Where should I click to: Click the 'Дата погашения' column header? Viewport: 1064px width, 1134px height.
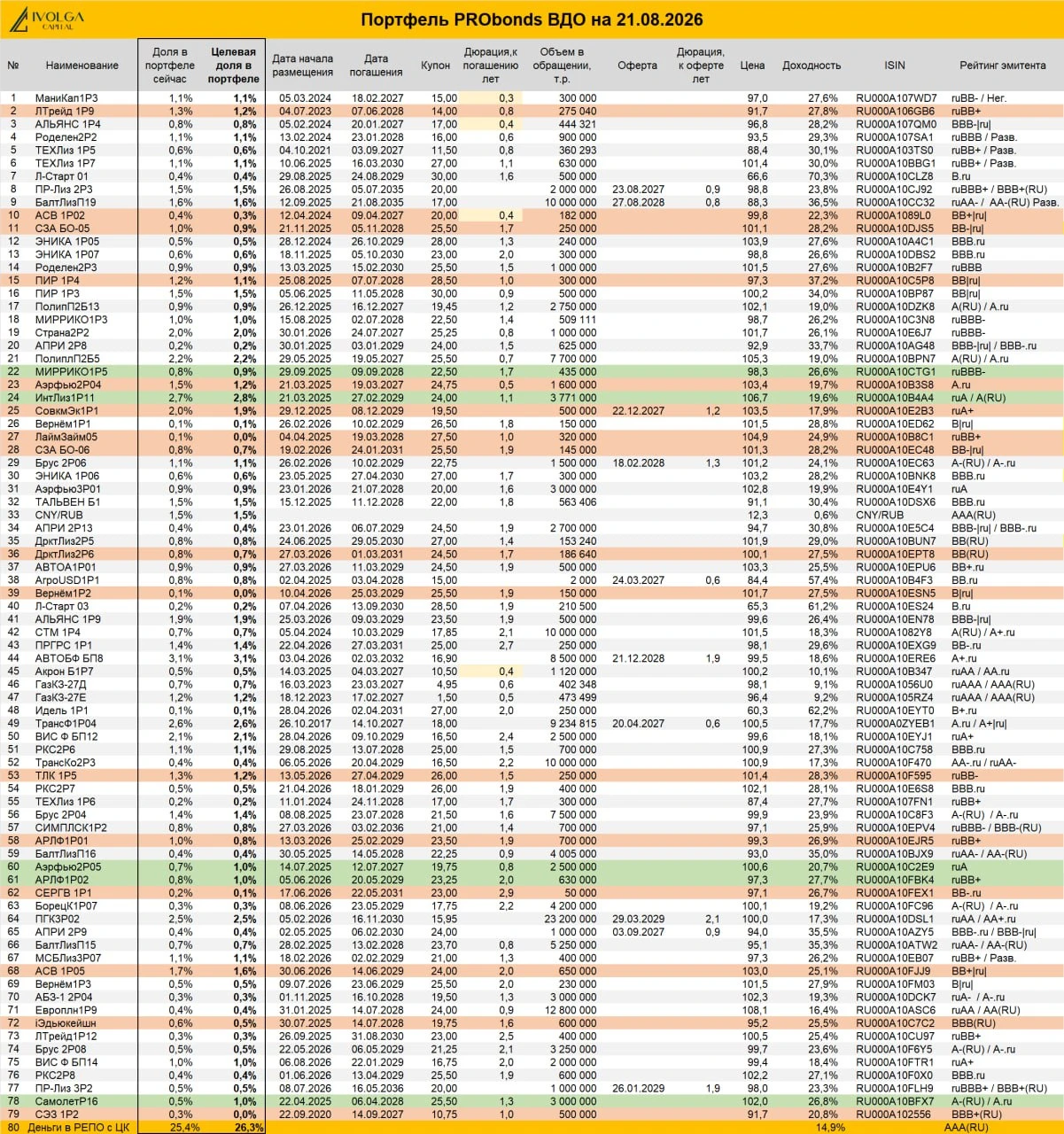376,66
